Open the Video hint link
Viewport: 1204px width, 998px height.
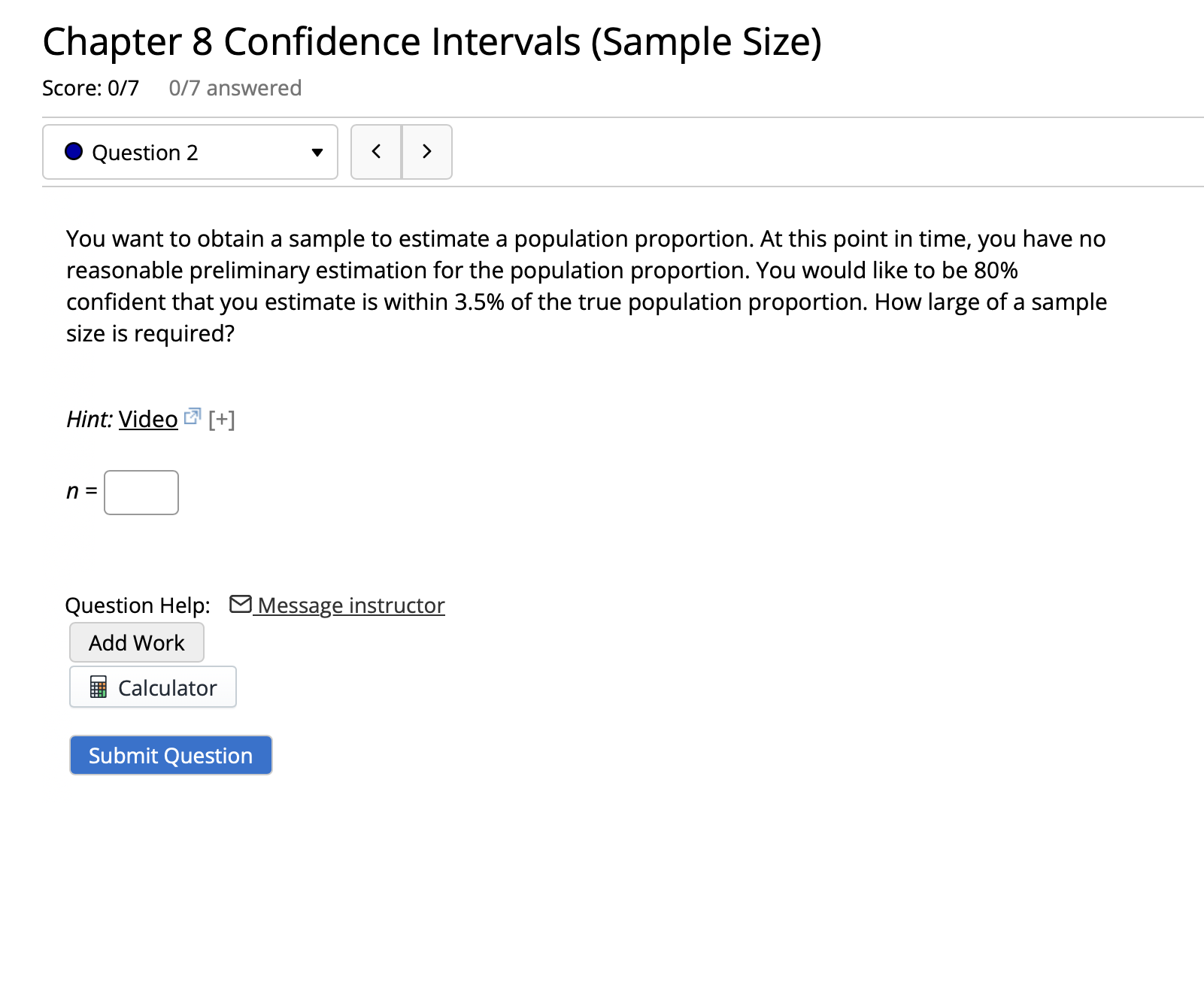click(150, 419)
